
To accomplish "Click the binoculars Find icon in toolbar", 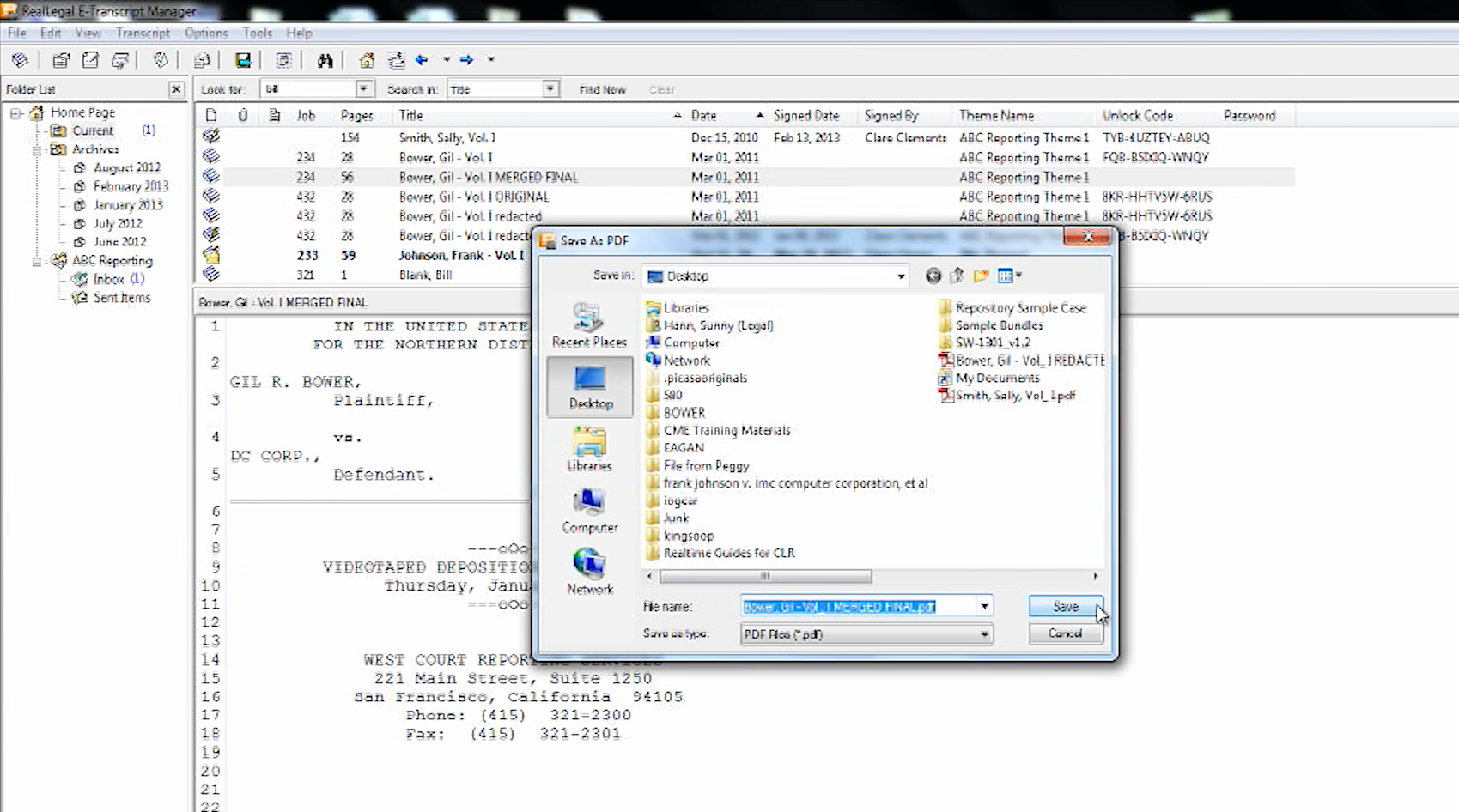I will 325,60.
